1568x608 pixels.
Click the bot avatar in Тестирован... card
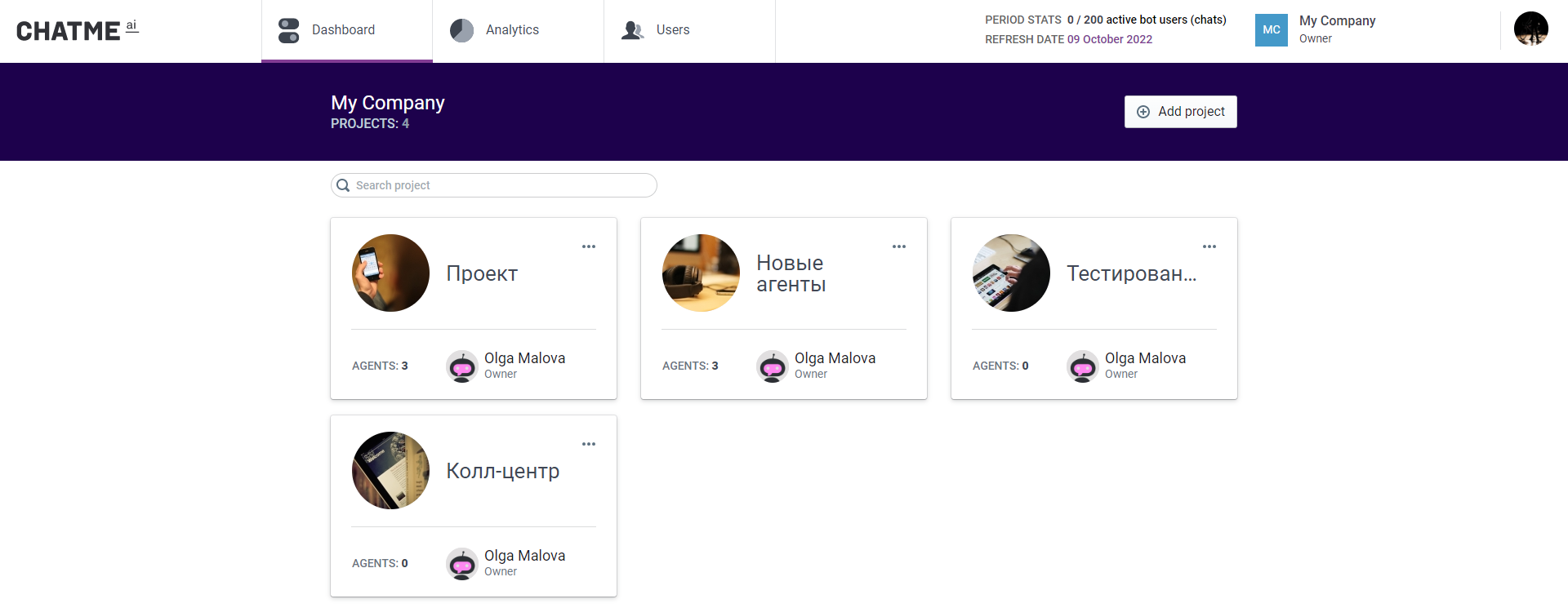[x=1083, y=366]
